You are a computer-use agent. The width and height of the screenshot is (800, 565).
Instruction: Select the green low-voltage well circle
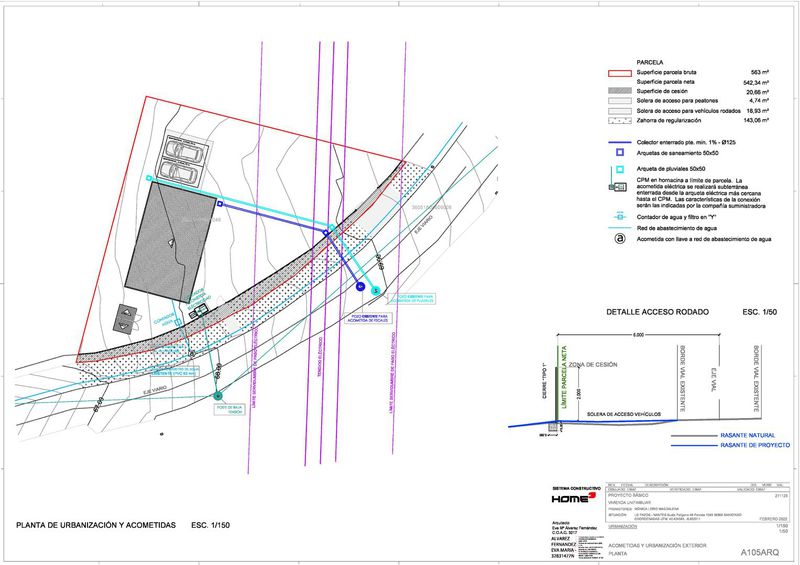(x=219, y=396)
